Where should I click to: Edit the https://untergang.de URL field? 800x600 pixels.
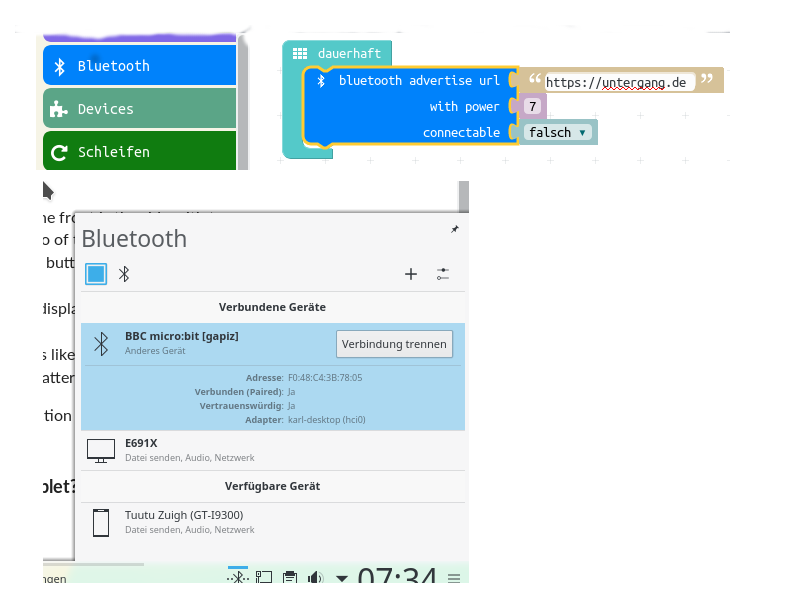pyautogui.click(x=619, y=82)
